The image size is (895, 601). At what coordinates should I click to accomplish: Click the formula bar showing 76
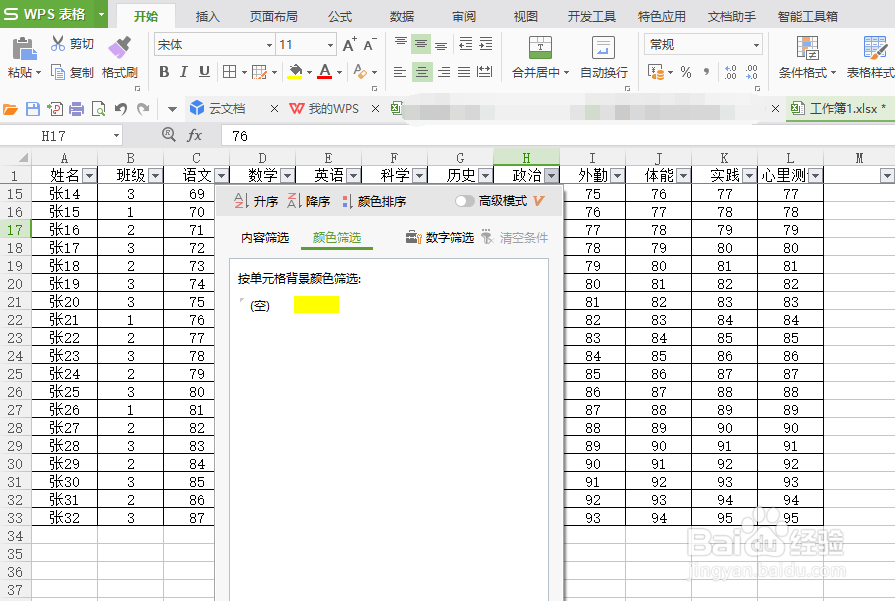pos(557,136)
